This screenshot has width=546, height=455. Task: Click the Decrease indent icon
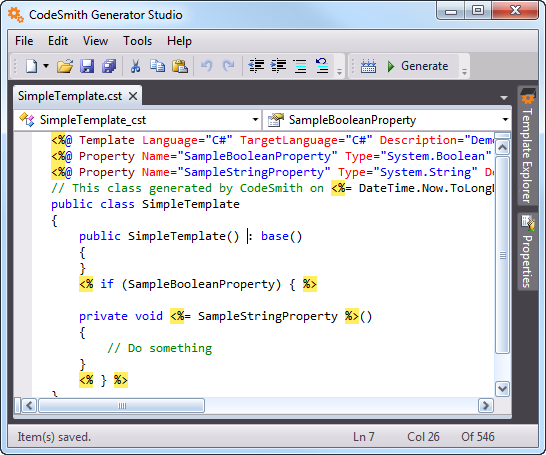pos(256,66)
